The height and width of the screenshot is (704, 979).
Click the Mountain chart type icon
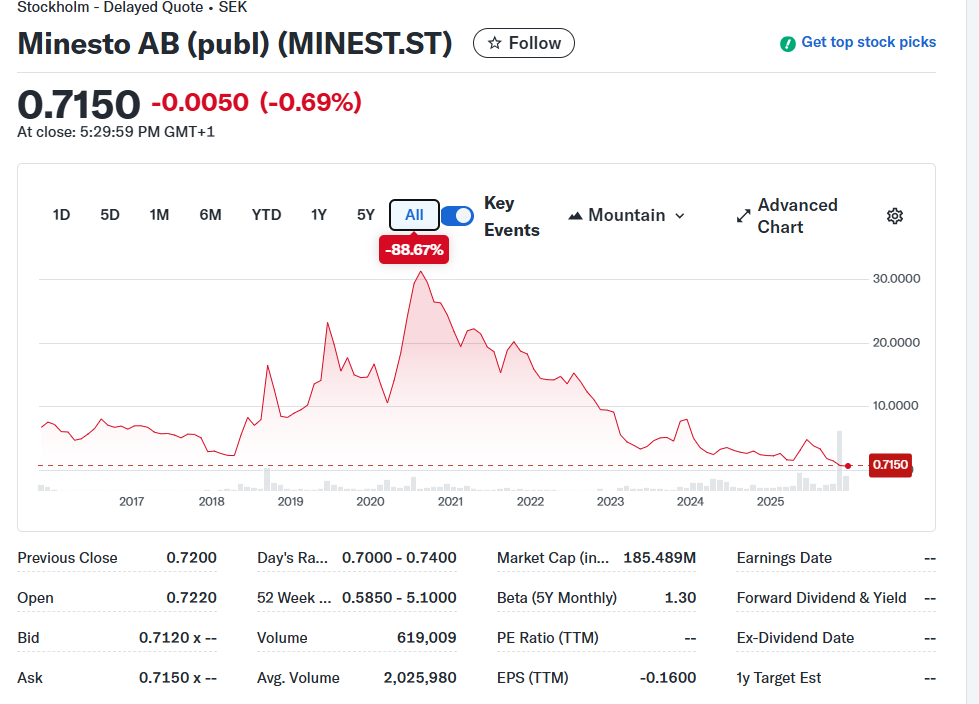click(x=575, y=216)
